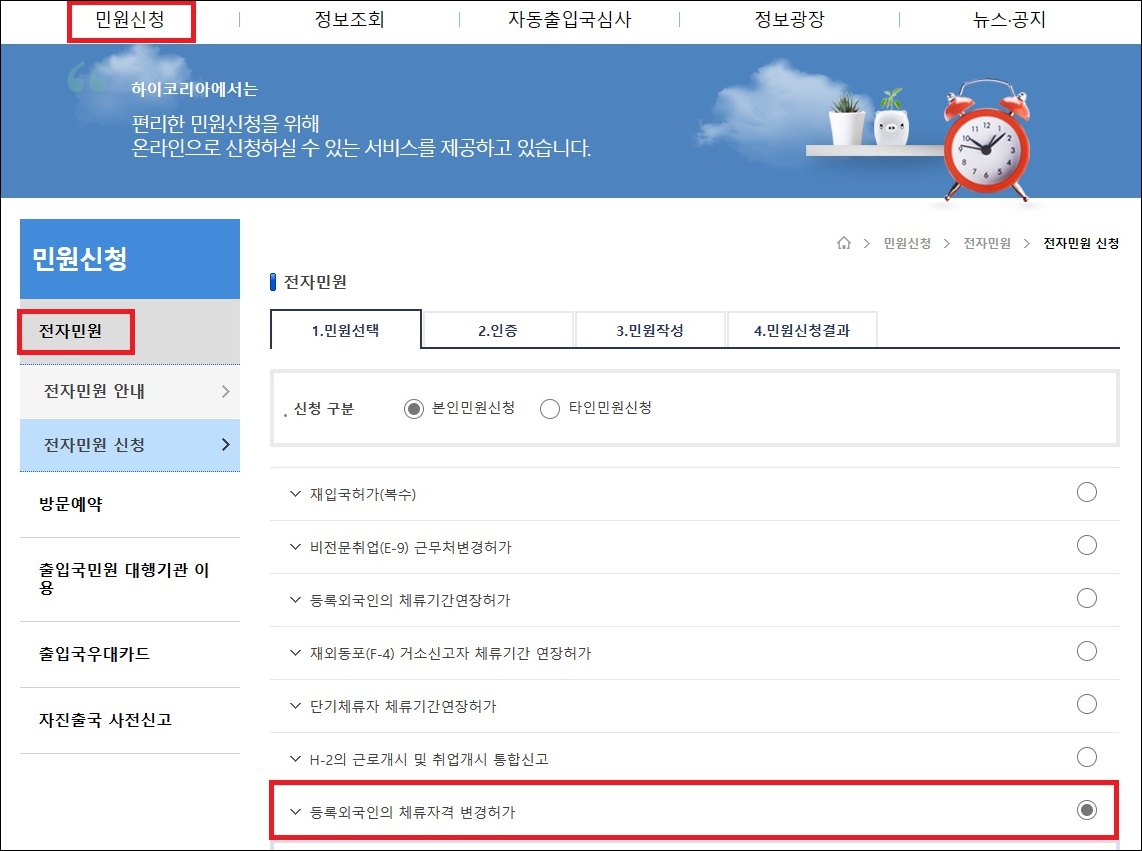Open 자동출입국심사 top menu
Screen dimensions: 1142x851
click(570, 20)
